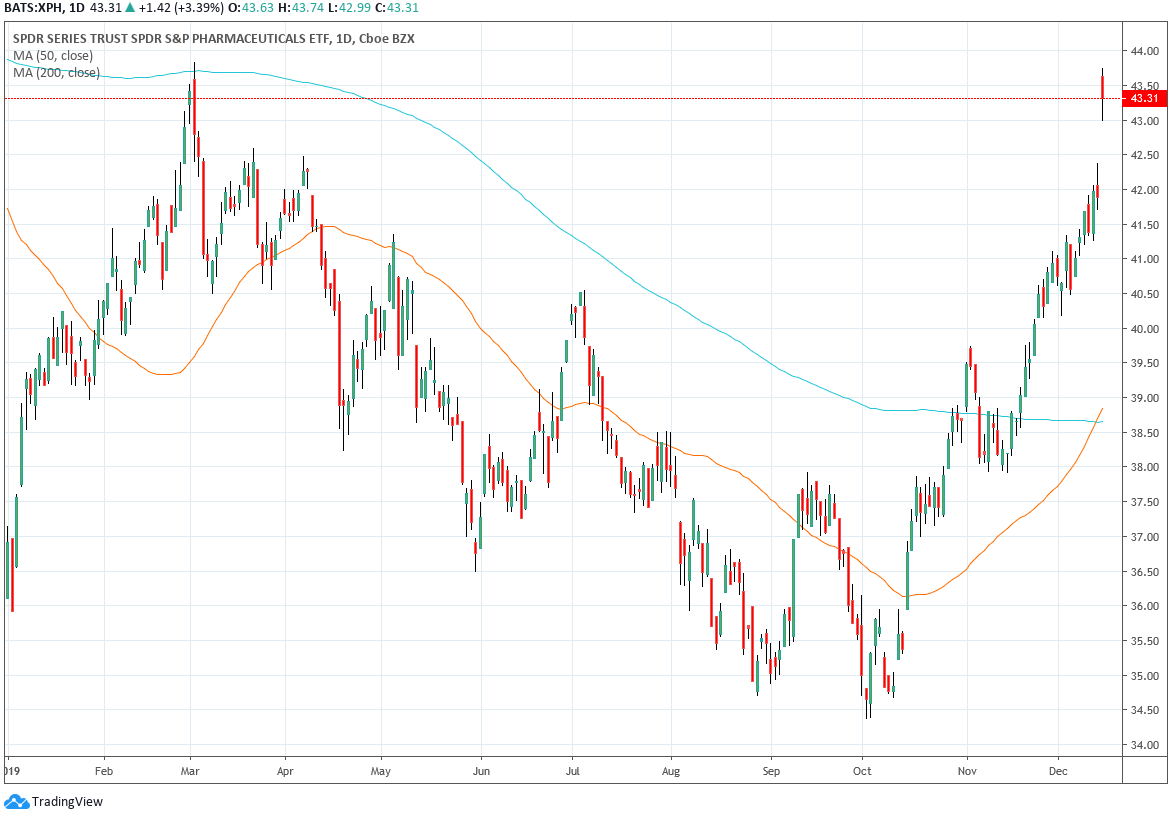
Task: Click the O:43.63 open value
Action: coord(251,8)
